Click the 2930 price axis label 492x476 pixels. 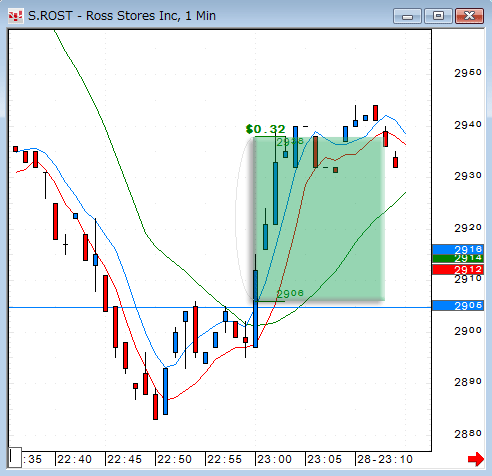coord(468,176)
